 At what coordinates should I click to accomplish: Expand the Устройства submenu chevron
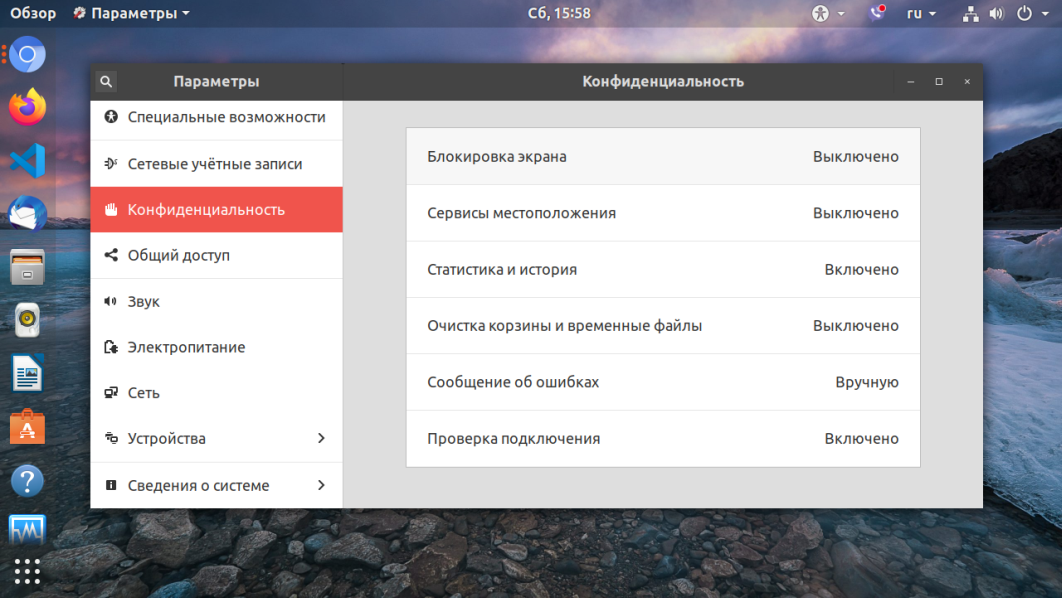321,438
